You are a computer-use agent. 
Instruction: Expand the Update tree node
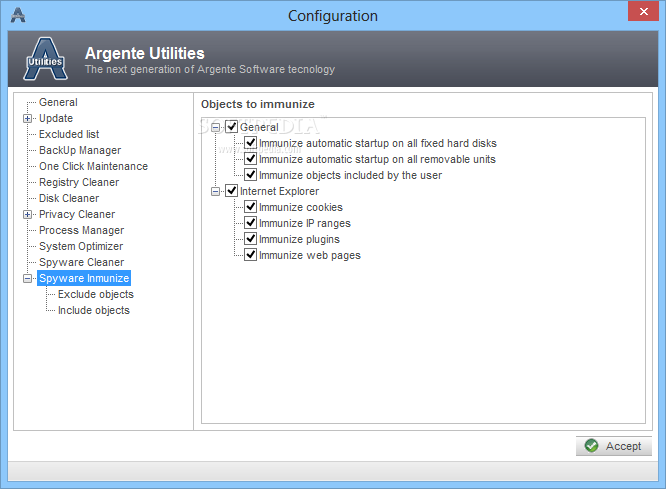[27, 119]
